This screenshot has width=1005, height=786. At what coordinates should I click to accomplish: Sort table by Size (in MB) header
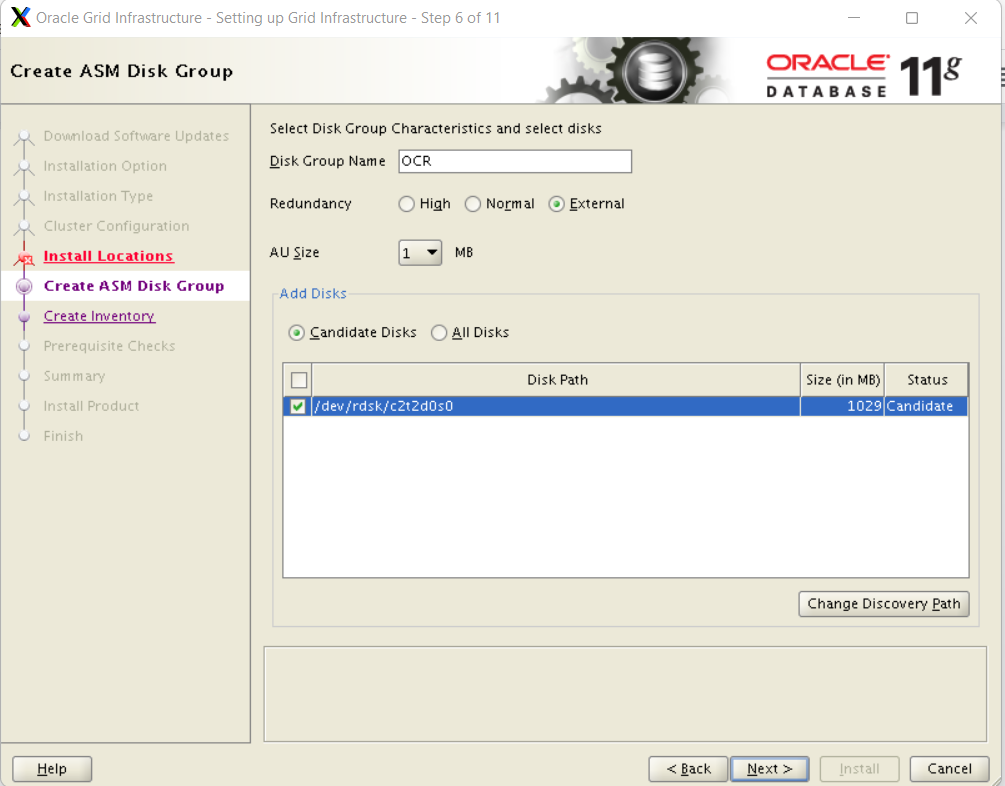tap(842, 380)
